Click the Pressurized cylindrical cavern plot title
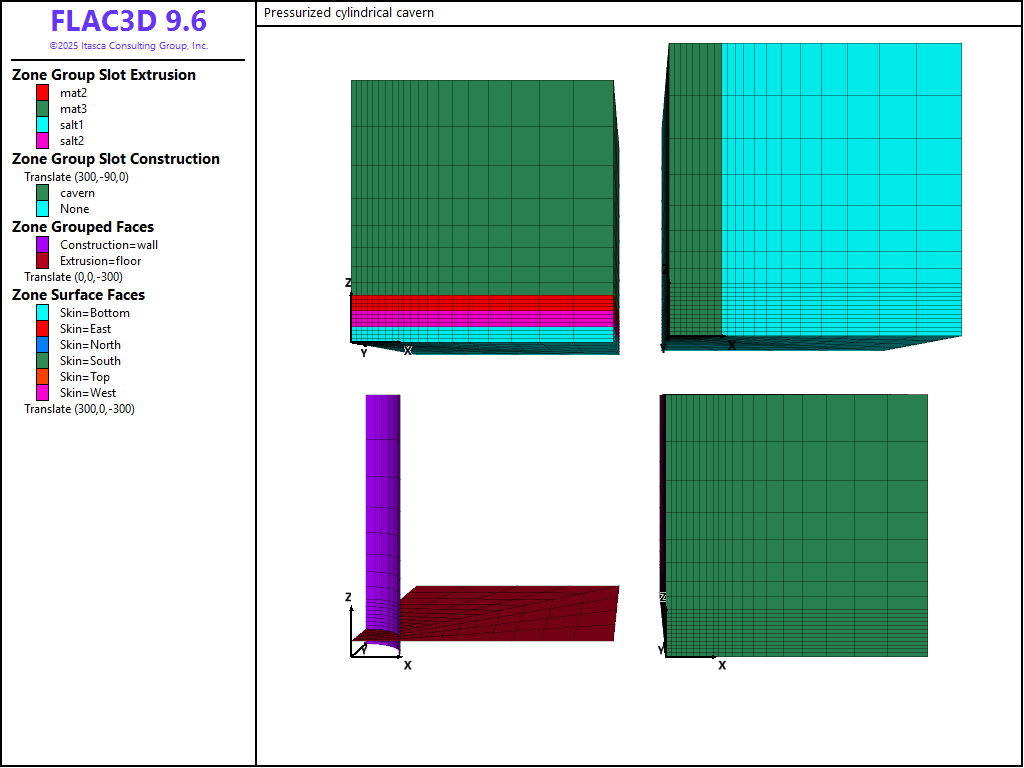 pyautogui.click(x=349, y=13)
